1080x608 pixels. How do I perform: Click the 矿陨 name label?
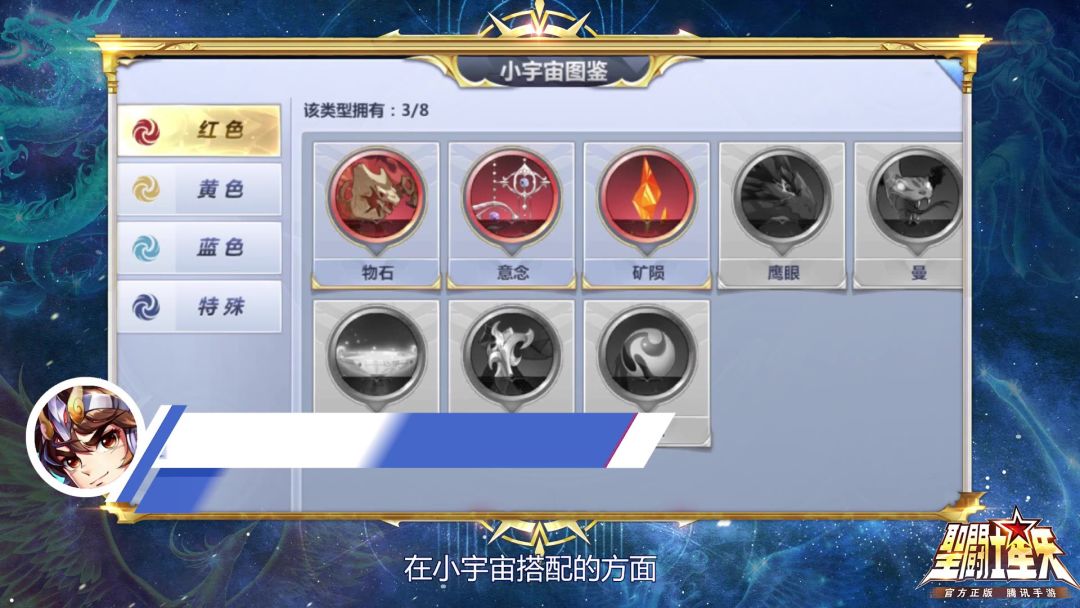tap(647, 273)
